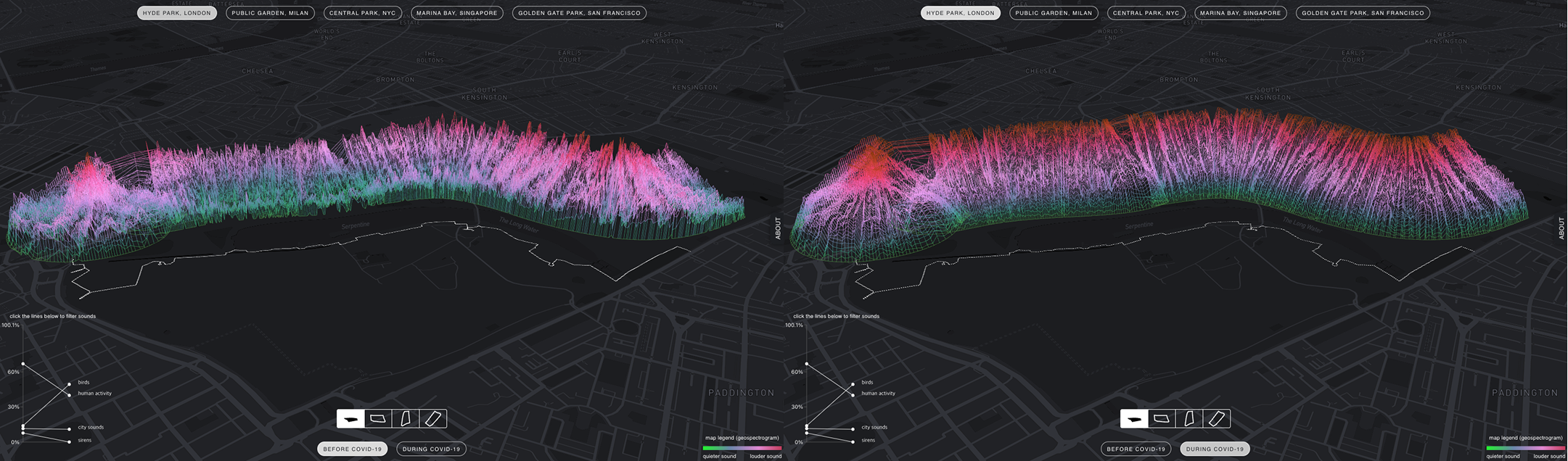This screenshot has height=461, width=1568.
Task: Click the 60% axis label, left chart
Action: 14,372
